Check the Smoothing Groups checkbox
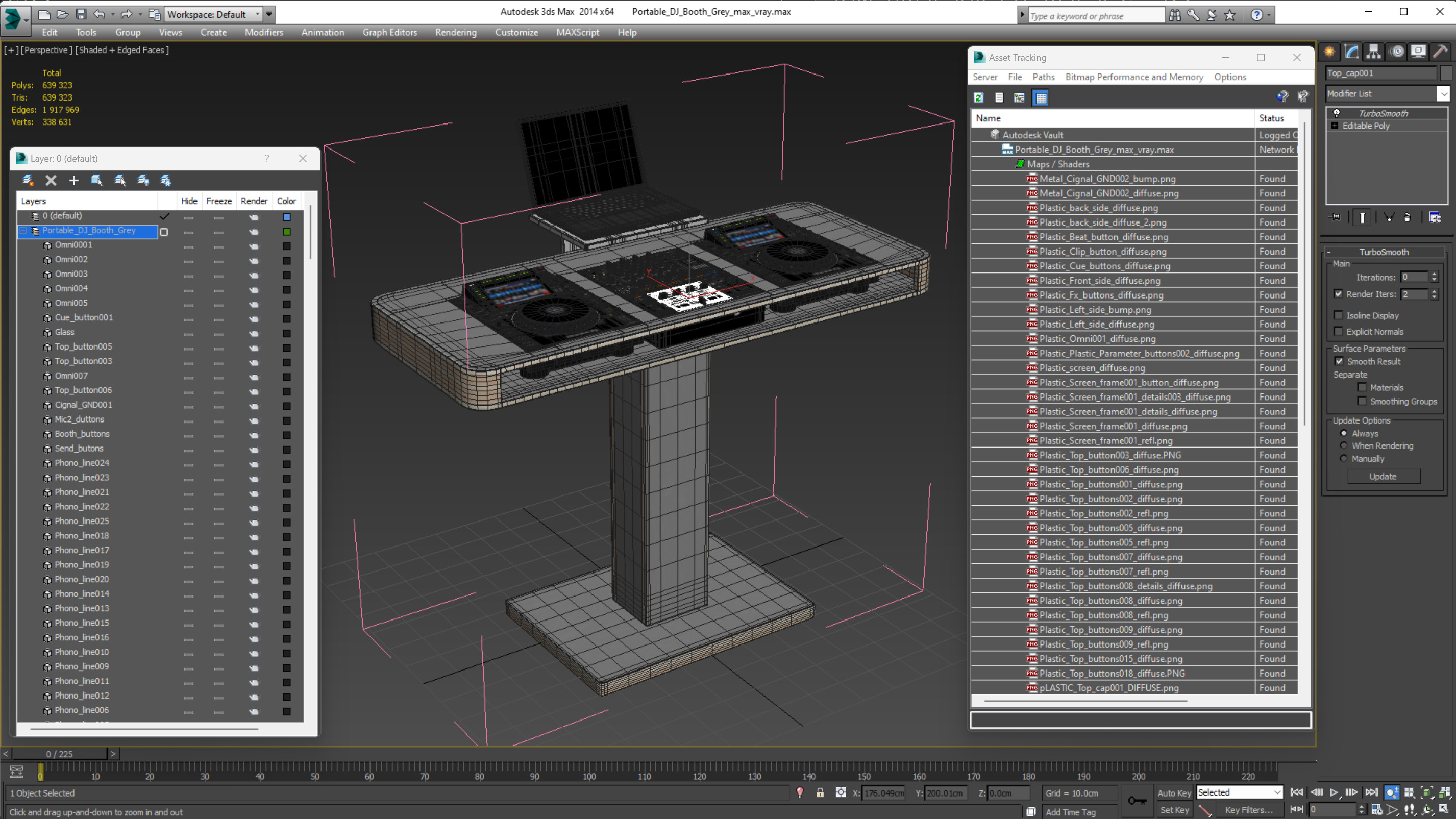Screen dimensions: 1456x819 1362,401
